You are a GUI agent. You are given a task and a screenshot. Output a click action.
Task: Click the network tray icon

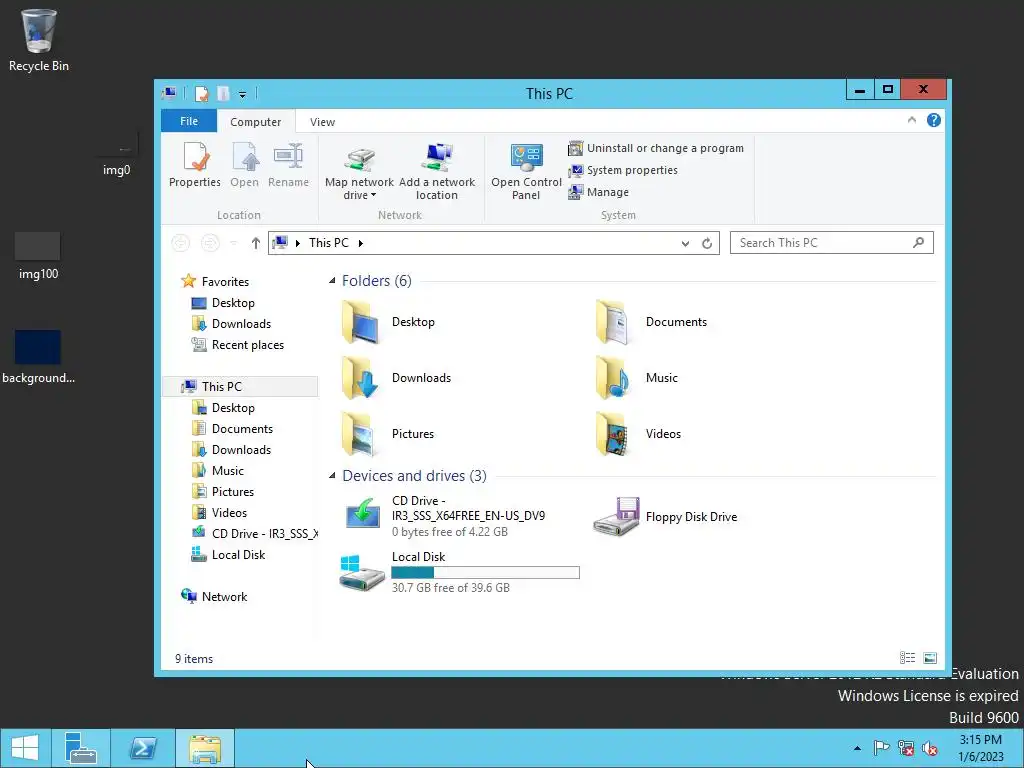[906, 748]
